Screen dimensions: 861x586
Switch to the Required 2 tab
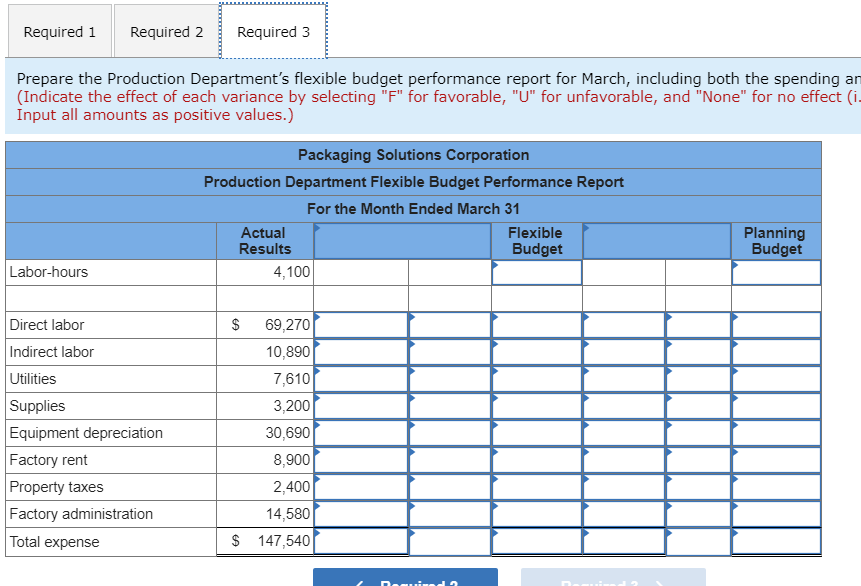[x=166, y=32]
